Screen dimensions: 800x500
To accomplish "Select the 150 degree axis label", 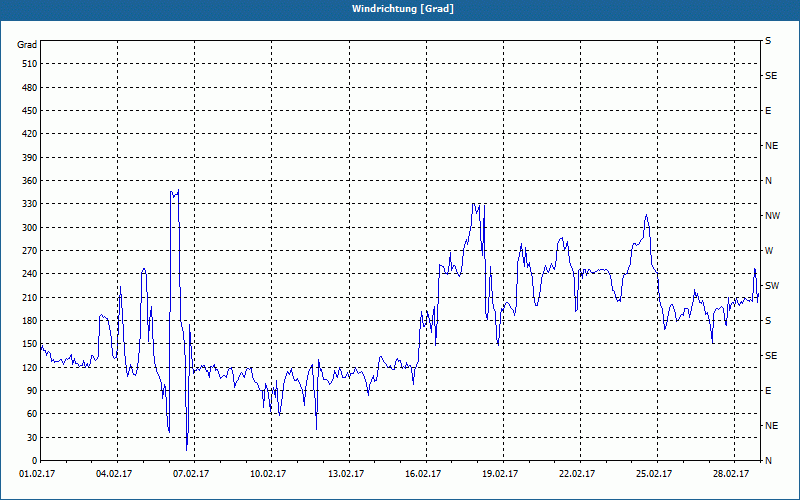I will tap(30, 344).
